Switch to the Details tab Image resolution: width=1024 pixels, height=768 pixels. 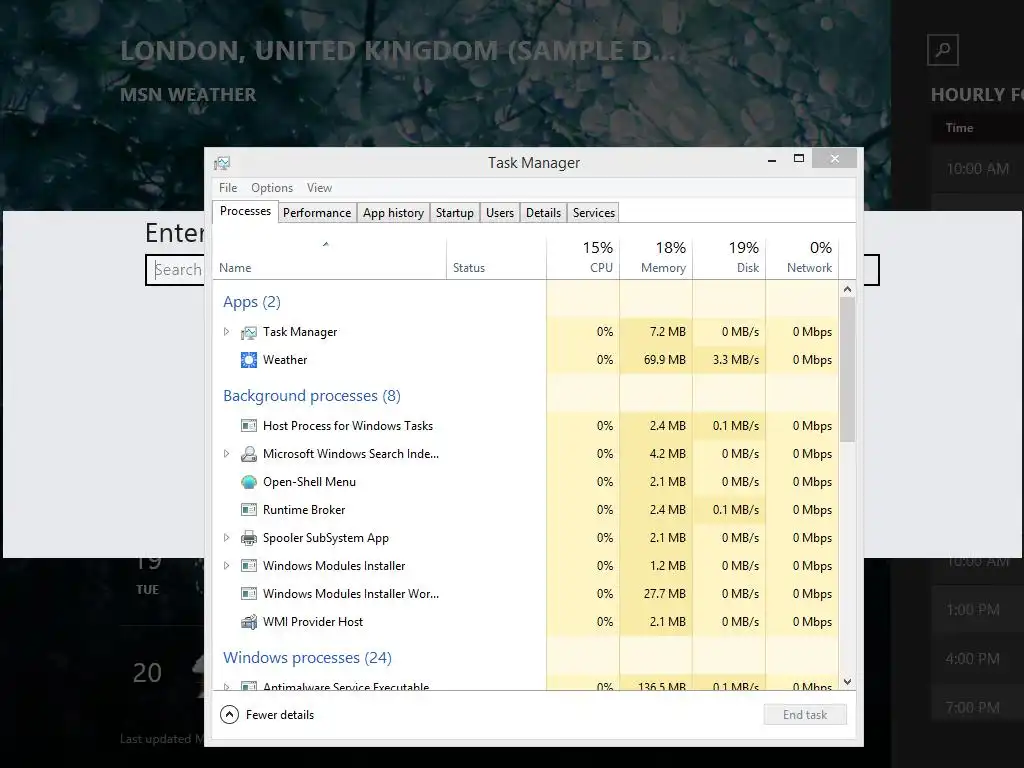[x=543, y=213]
